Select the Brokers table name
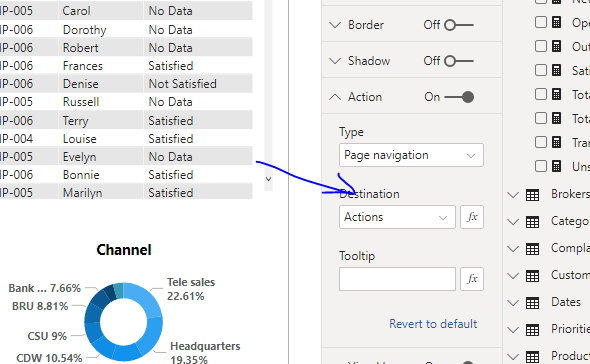Image resolution: width=590 pixels, height=364 pixels. click(x=570, y=194)
